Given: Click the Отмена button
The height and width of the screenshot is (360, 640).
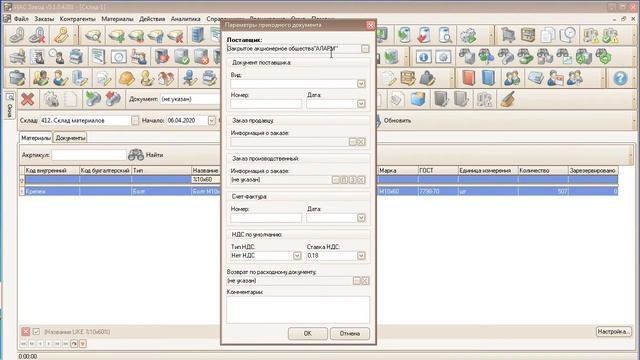Looking at the screenshot, I should click(x=350, y=333).
